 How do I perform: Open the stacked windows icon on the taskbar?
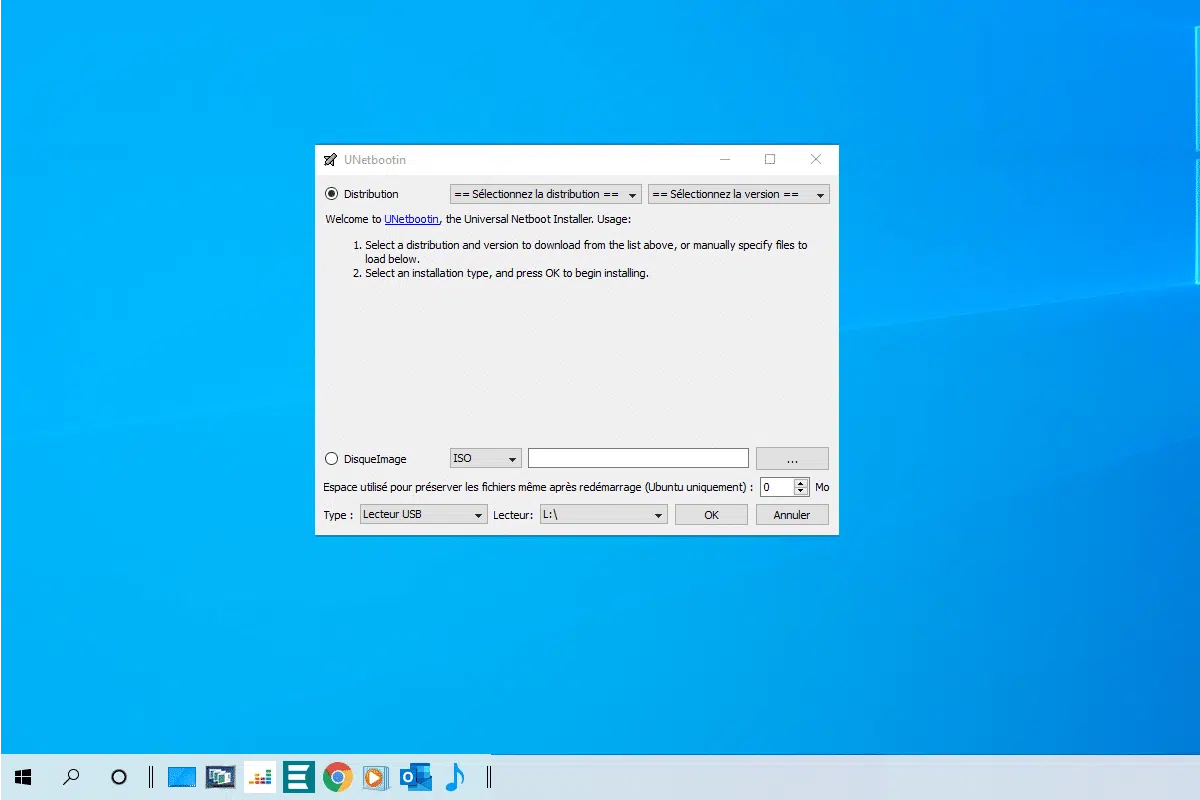(x=220, y=777)
